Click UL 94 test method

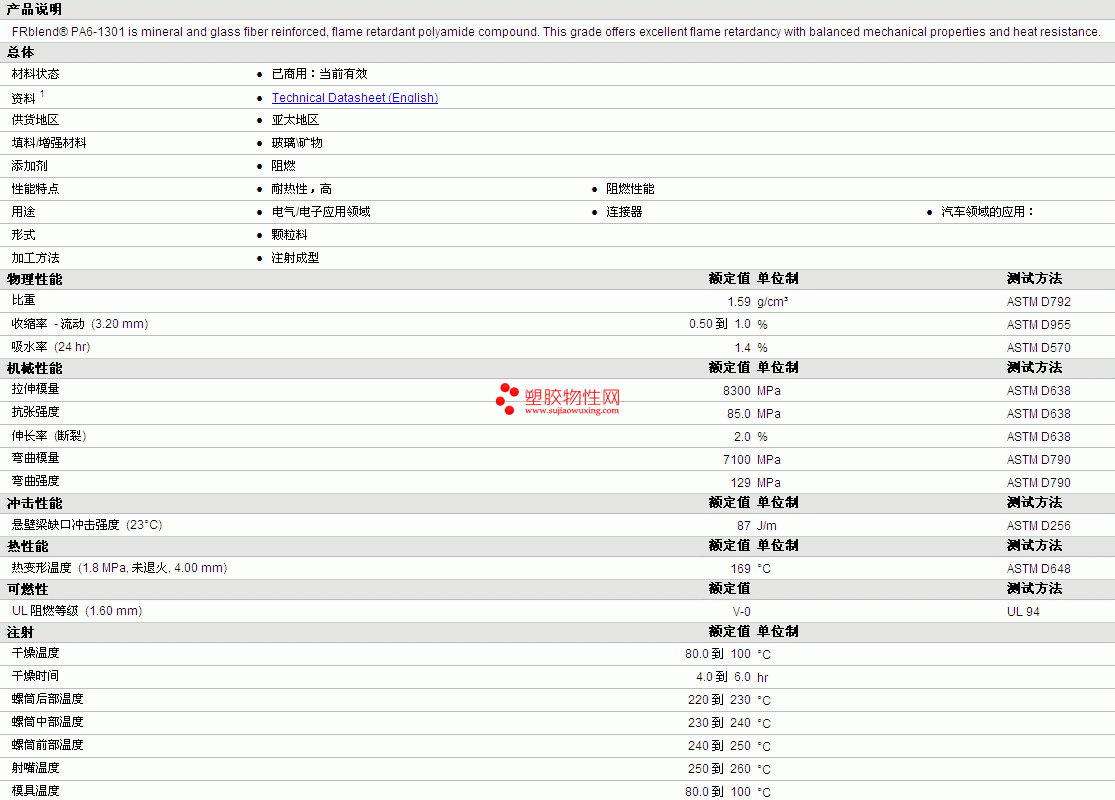(x=1023, y=612)
